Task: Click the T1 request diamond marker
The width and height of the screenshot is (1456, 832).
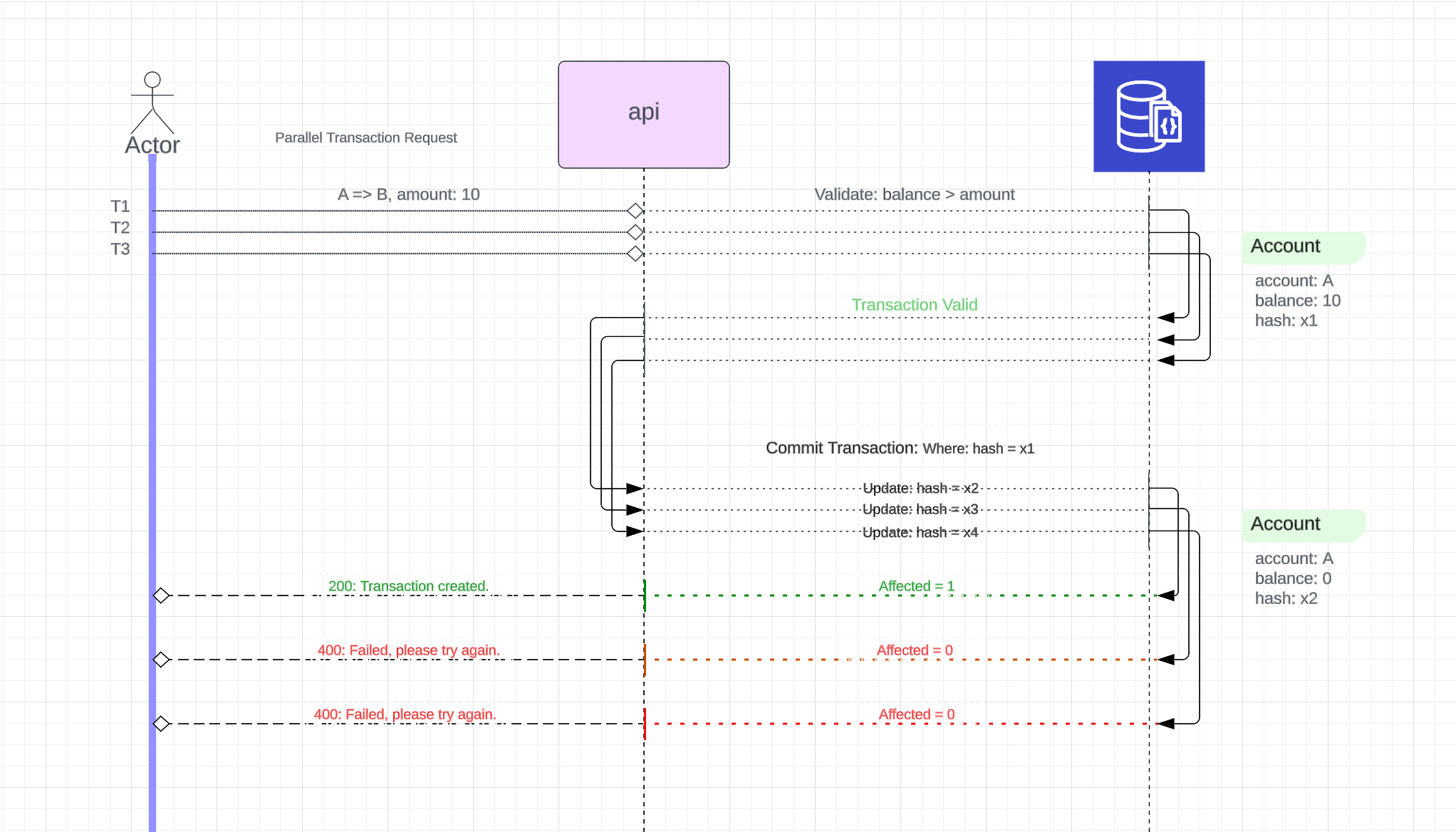Action: (635, 211)
